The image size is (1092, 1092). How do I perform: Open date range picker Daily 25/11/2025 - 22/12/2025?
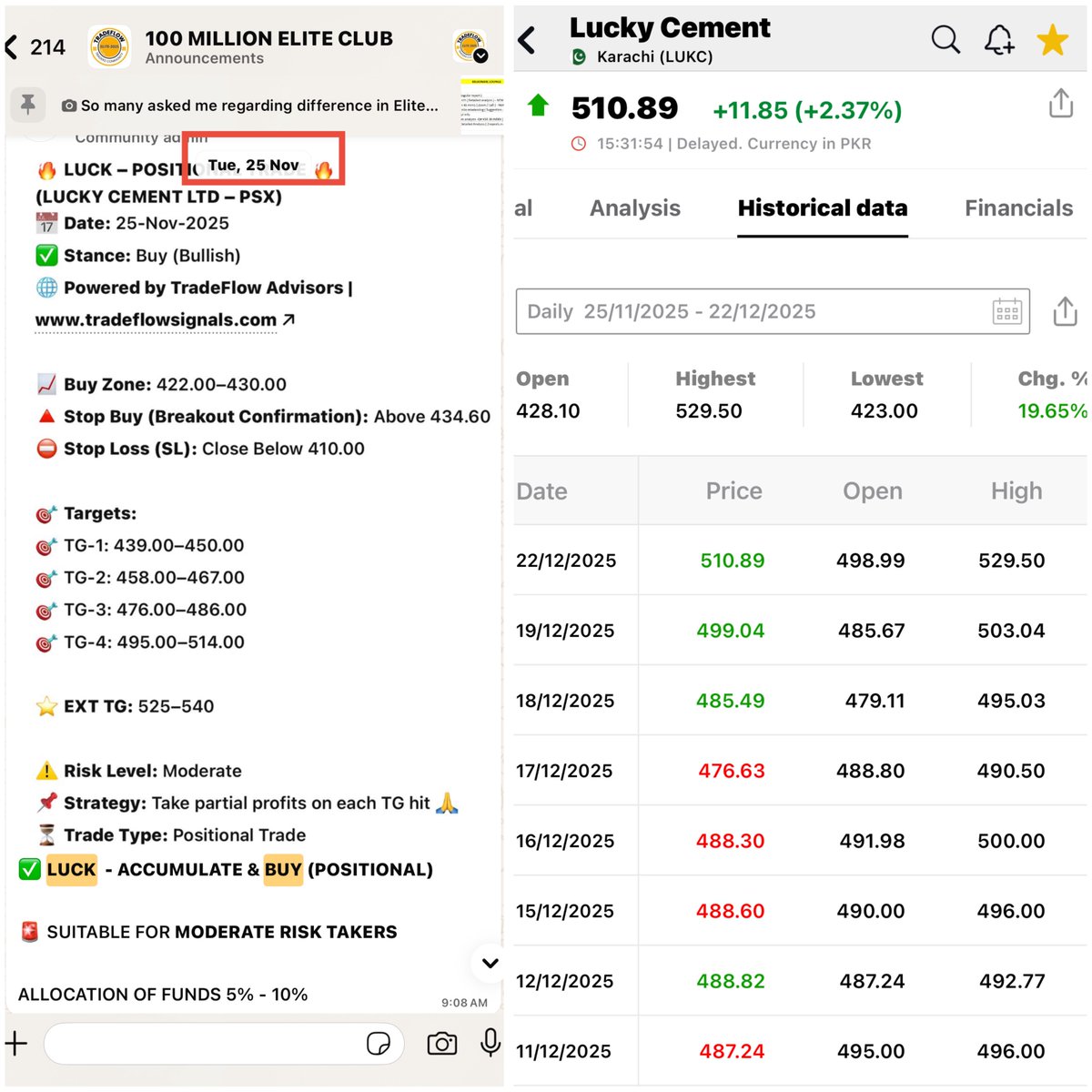(x=773, y=311)
